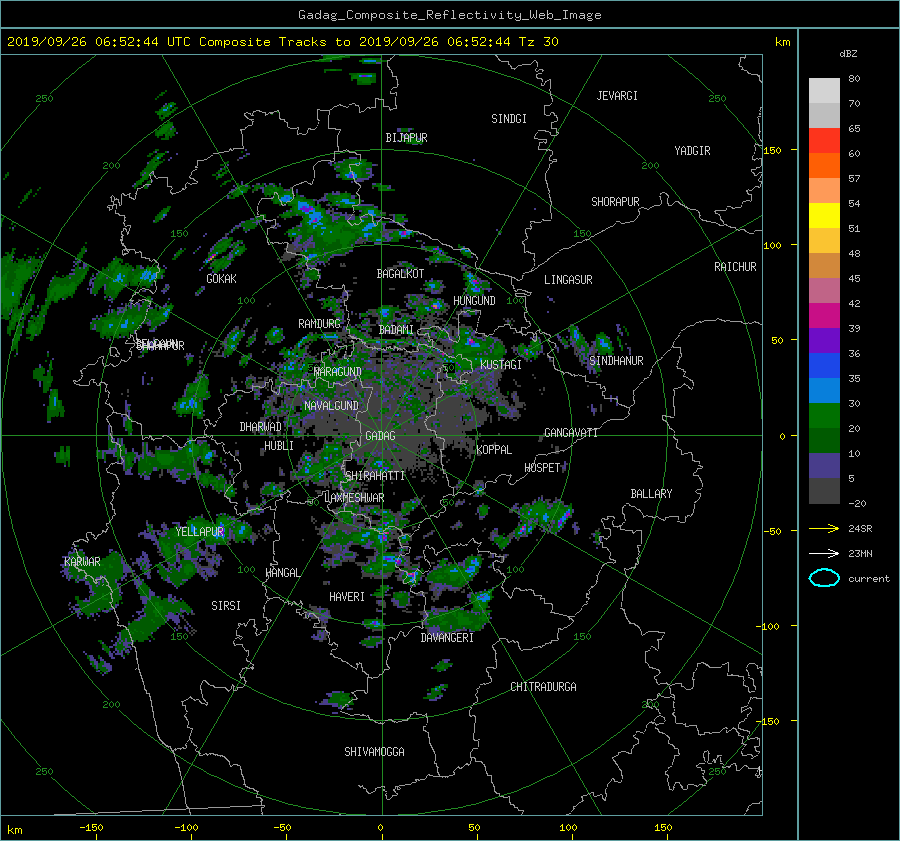Click the red 60 dBZ swatch

tap(824, 140)
